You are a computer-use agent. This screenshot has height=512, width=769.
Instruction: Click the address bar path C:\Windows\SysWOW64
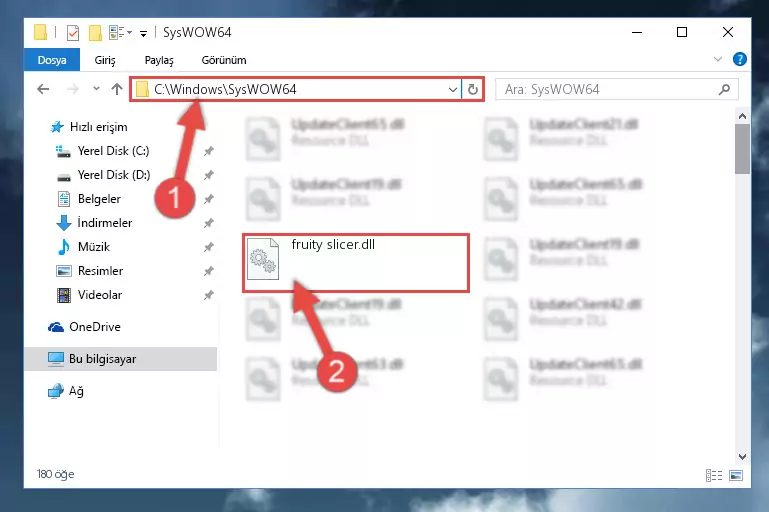[225, 89]
